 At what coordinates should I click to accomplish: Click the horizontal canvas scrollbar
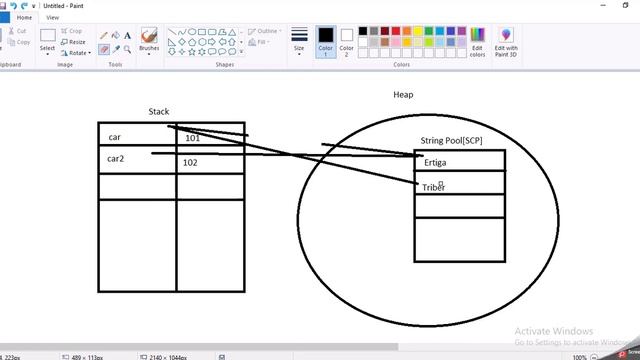(x=199, y=347)
